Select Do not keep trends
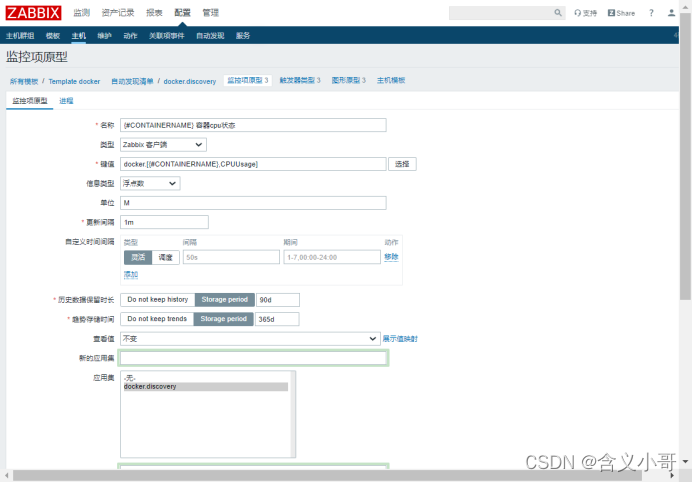Image resolution: width=692 pixels, height=482 pixels. tap(157, 319)
